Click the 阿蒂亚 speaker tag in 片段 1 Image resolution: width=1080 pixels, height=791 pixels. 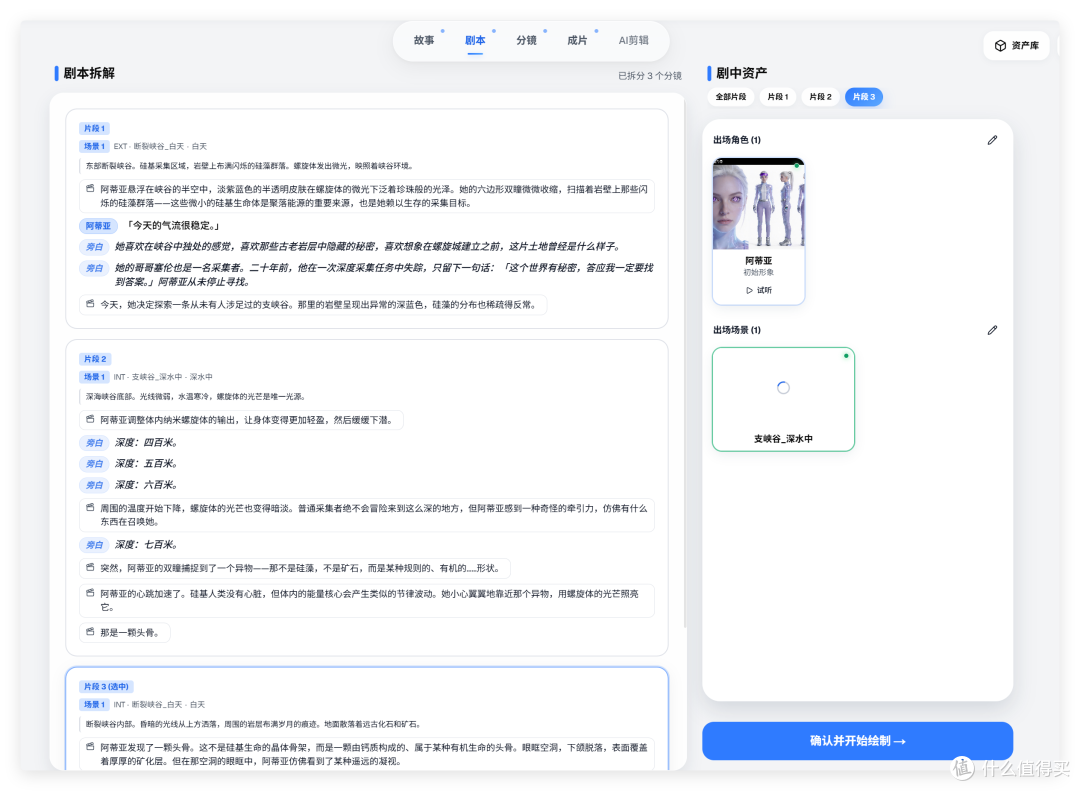tap(98, 226)
